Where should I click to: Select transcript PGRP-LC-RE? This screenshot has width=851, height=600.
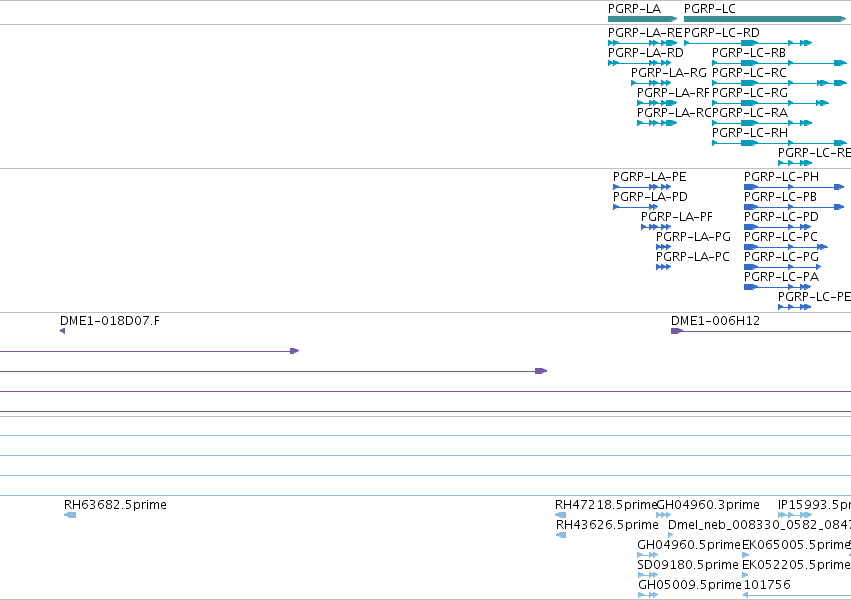click(x=795, y=163)
